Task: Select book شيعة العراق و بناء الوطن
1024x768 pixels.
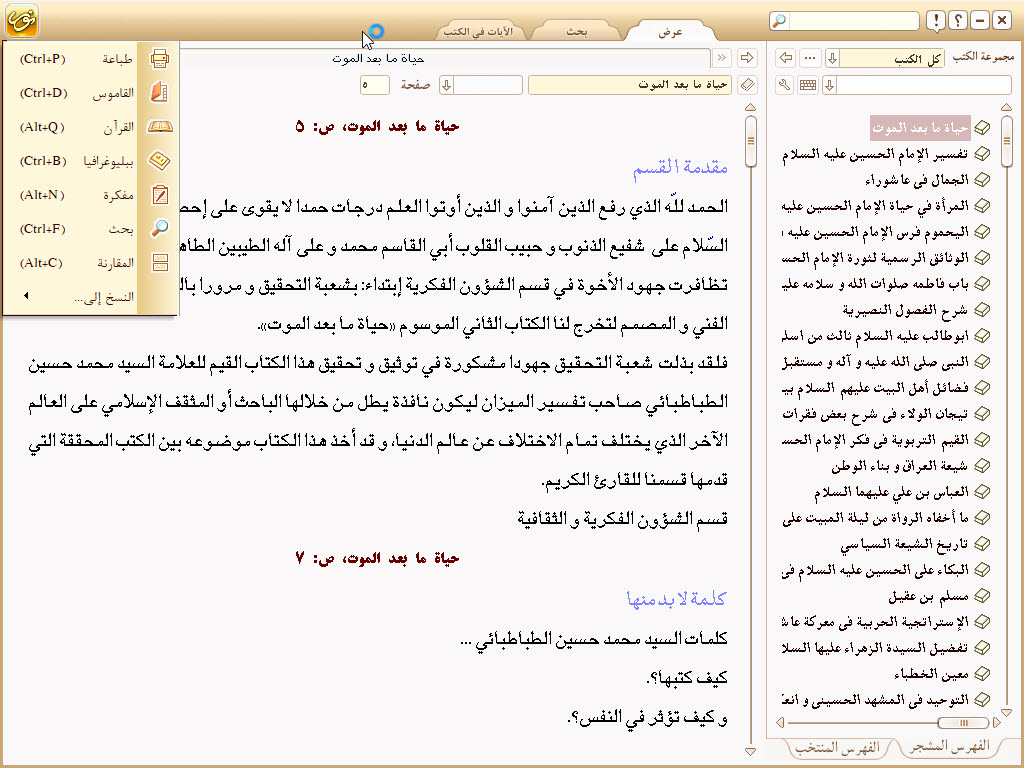Action: [900, 466]
